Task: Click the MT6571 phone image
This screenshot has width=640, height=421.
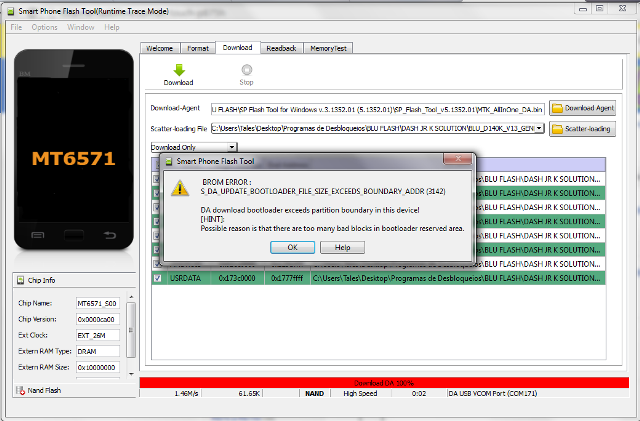Action: tap(74, 149)
